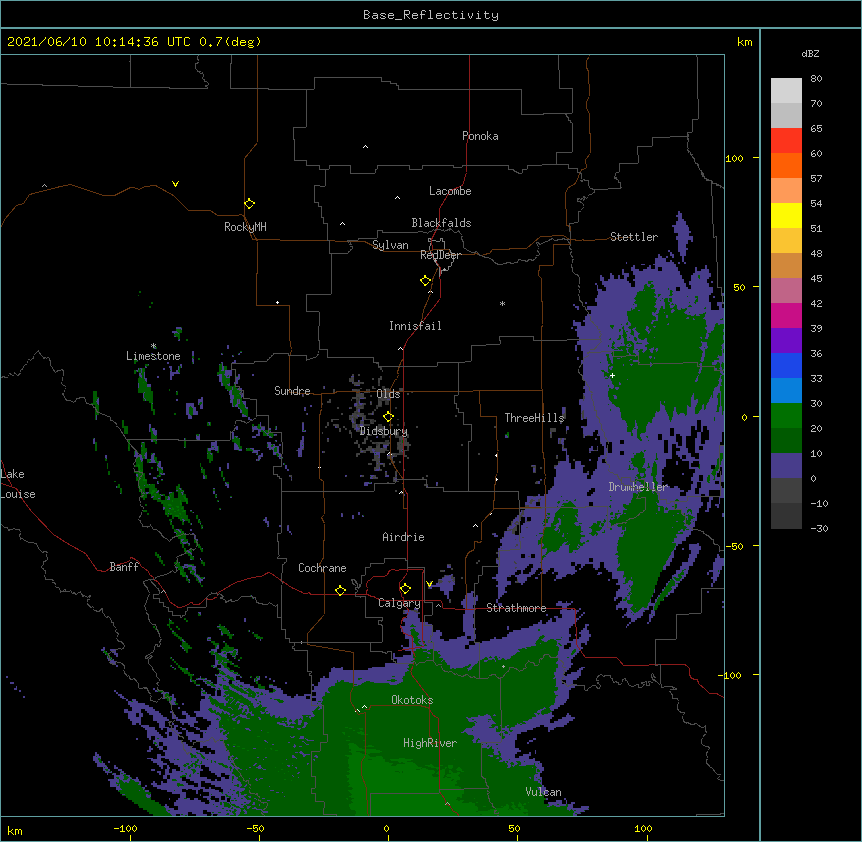
Task: Click the Sylvan town label
Action: pyautogui.click(x=390, y=245)
